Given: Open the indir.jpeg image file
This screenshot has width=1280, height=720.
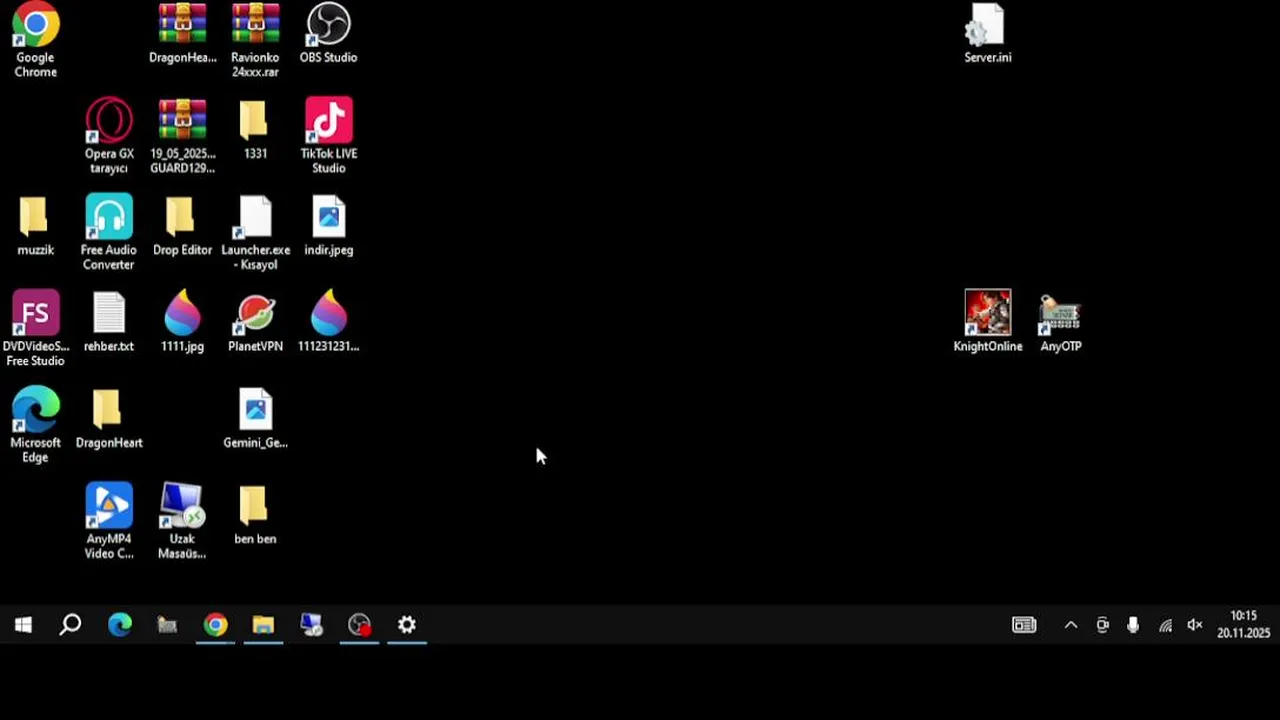Looking at the screenshot, I should [328, 226].
